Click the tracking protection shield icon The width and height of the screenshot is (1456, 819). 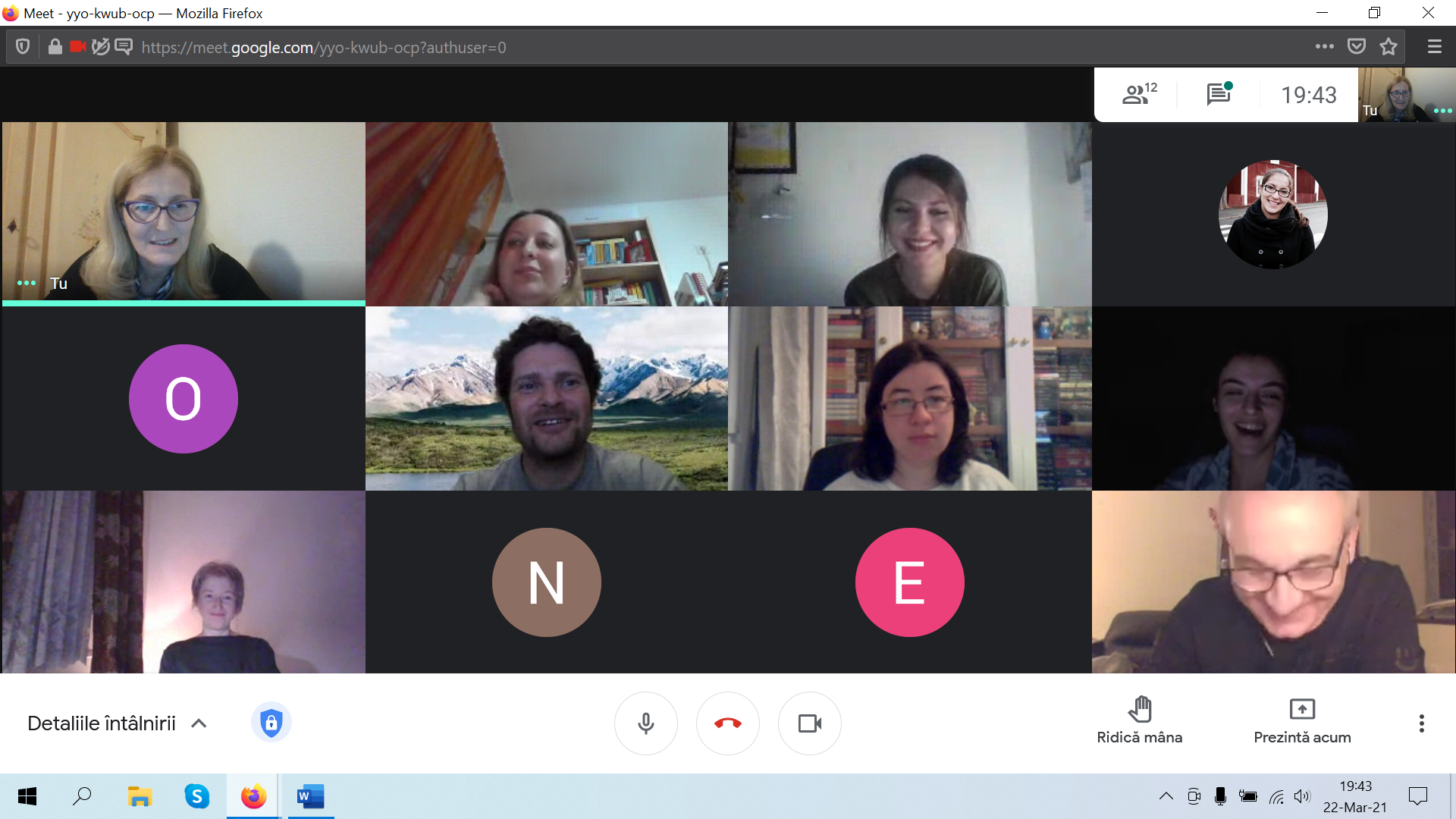(x=23, y=47)
